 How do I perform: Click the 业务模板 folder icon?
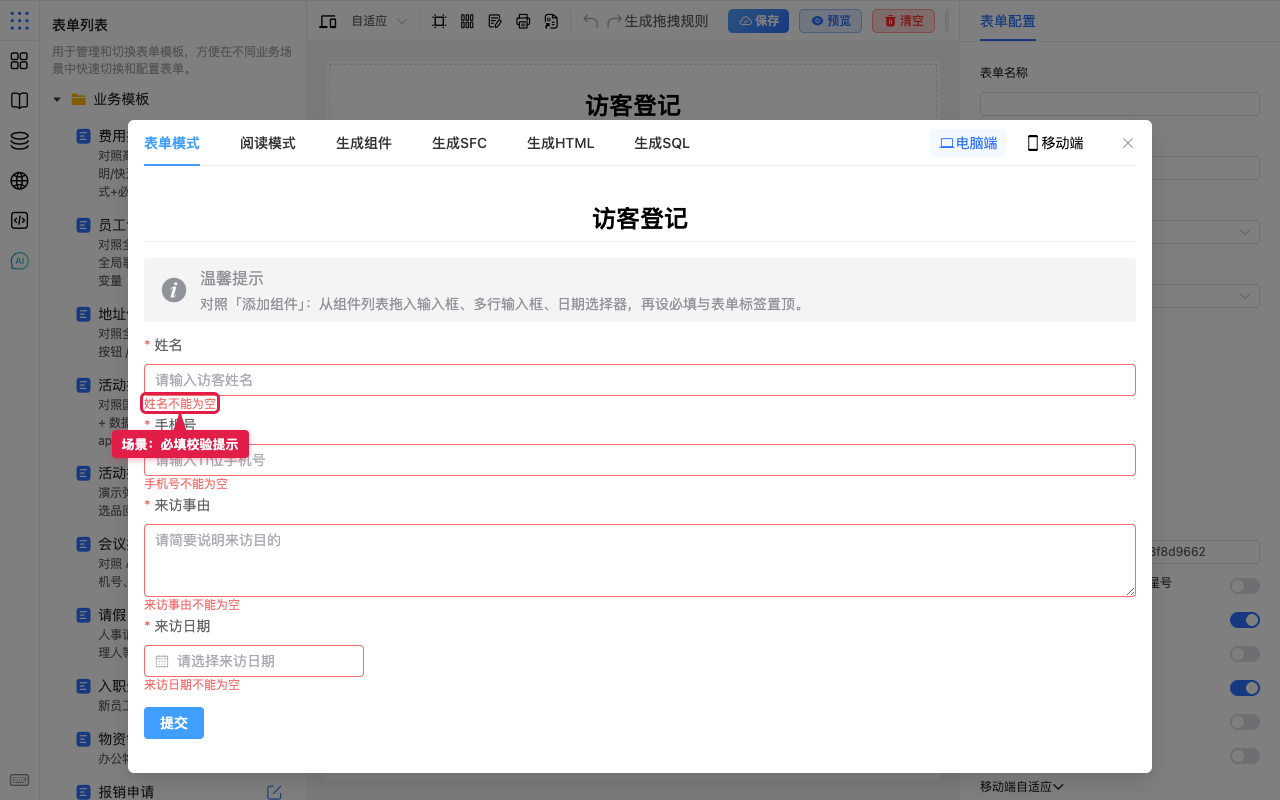[x=78, y=99]
